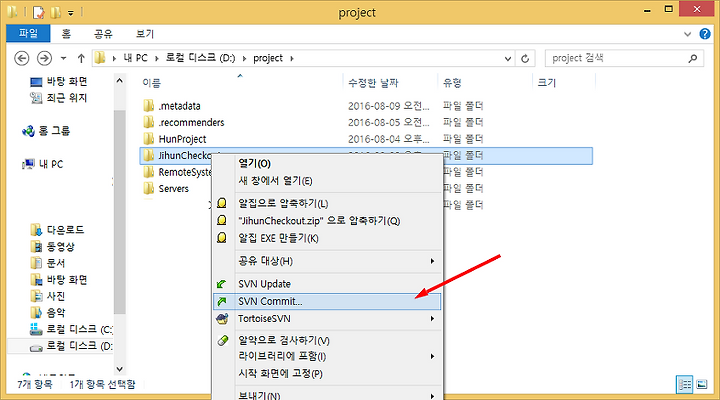The width and height of the screenshot is (720, 400).
Task: Compress to "JihunCheckout.zip" entry
Action: 327,221
